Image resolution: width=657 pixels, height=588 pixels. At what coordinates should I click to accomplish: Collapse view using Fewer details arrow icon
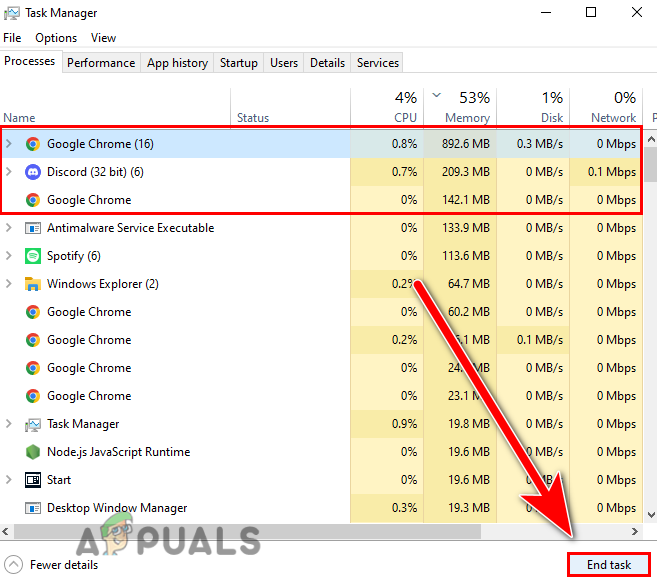point(13,565)
